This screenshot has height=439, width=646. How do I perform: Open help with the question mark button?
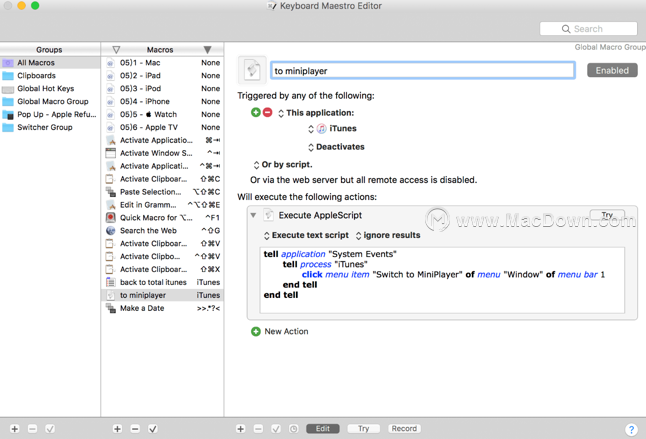(x=631, y=429)
